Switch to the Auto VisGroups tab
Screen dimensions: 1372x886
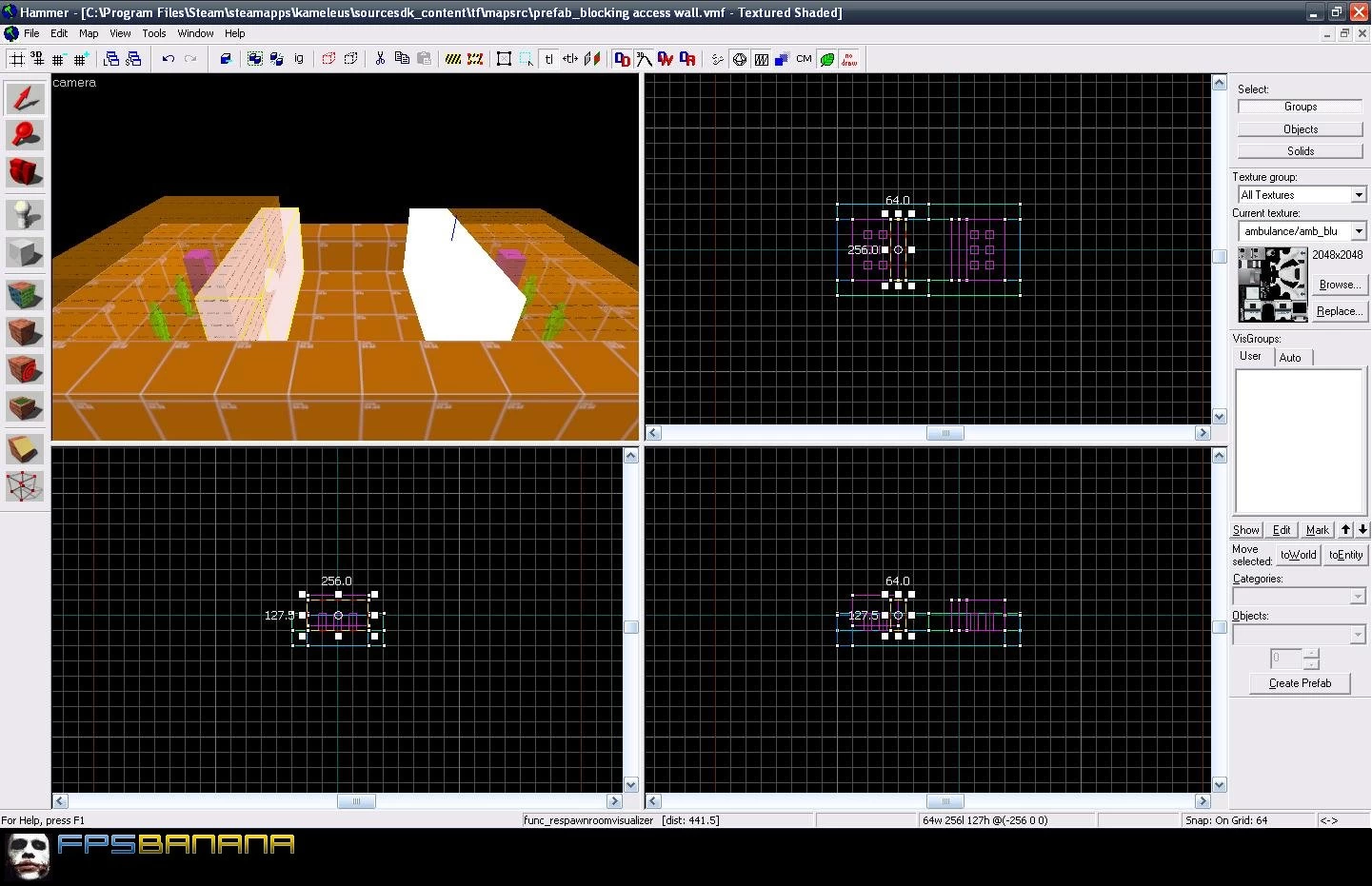1290,358
